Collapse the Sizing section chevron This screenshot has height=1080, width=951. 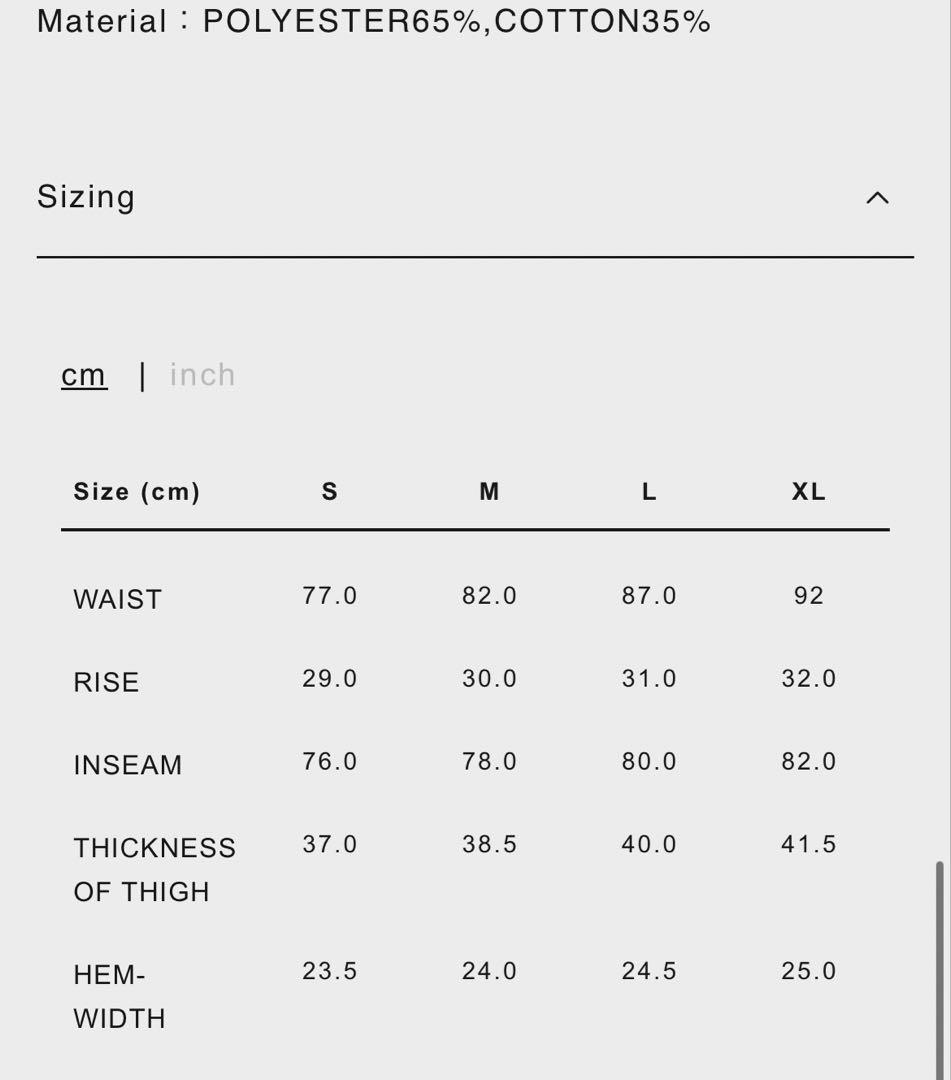[877, 198]
